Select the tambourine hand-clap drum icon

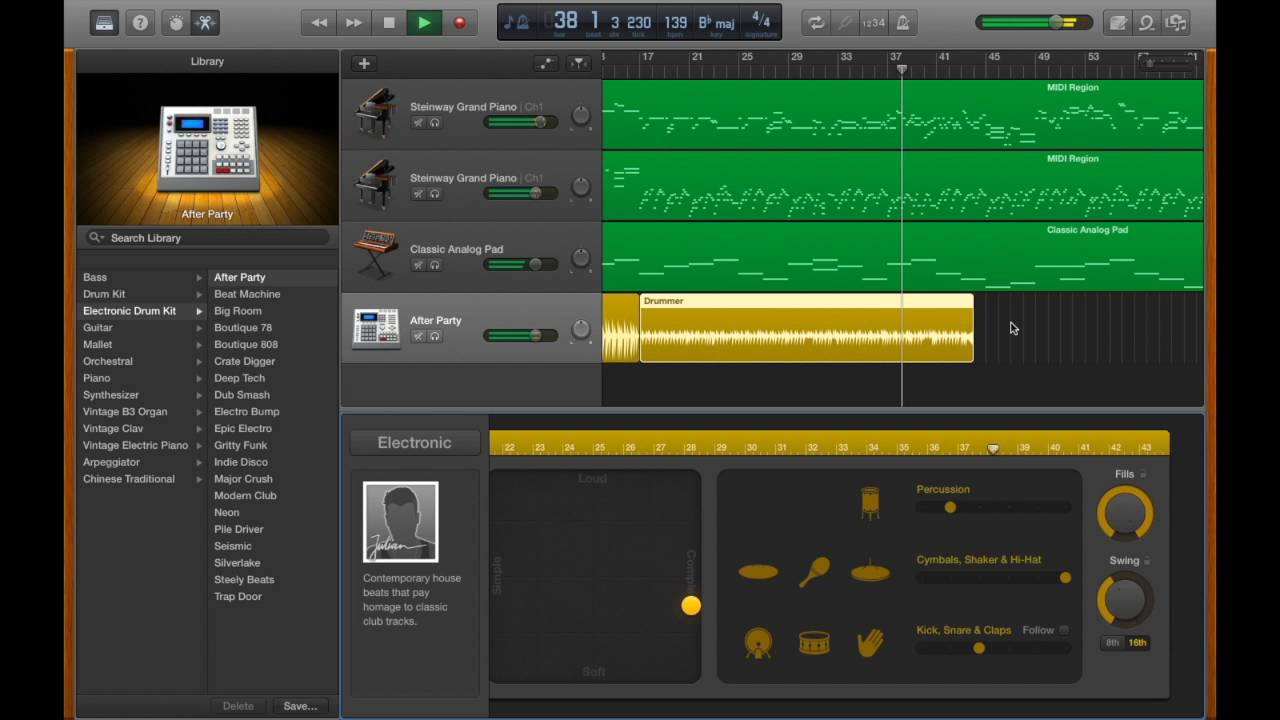tap(870, 642)
